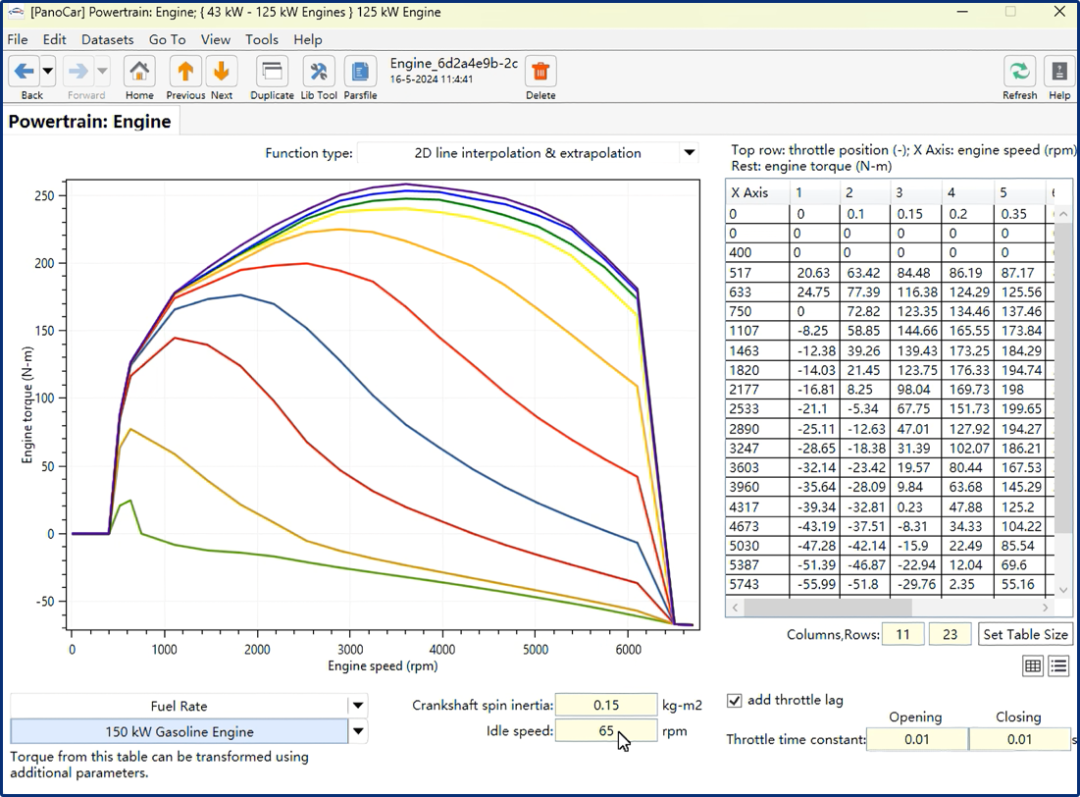
Task: Open the Back history dropdown arrow
Action: (48, 71)
